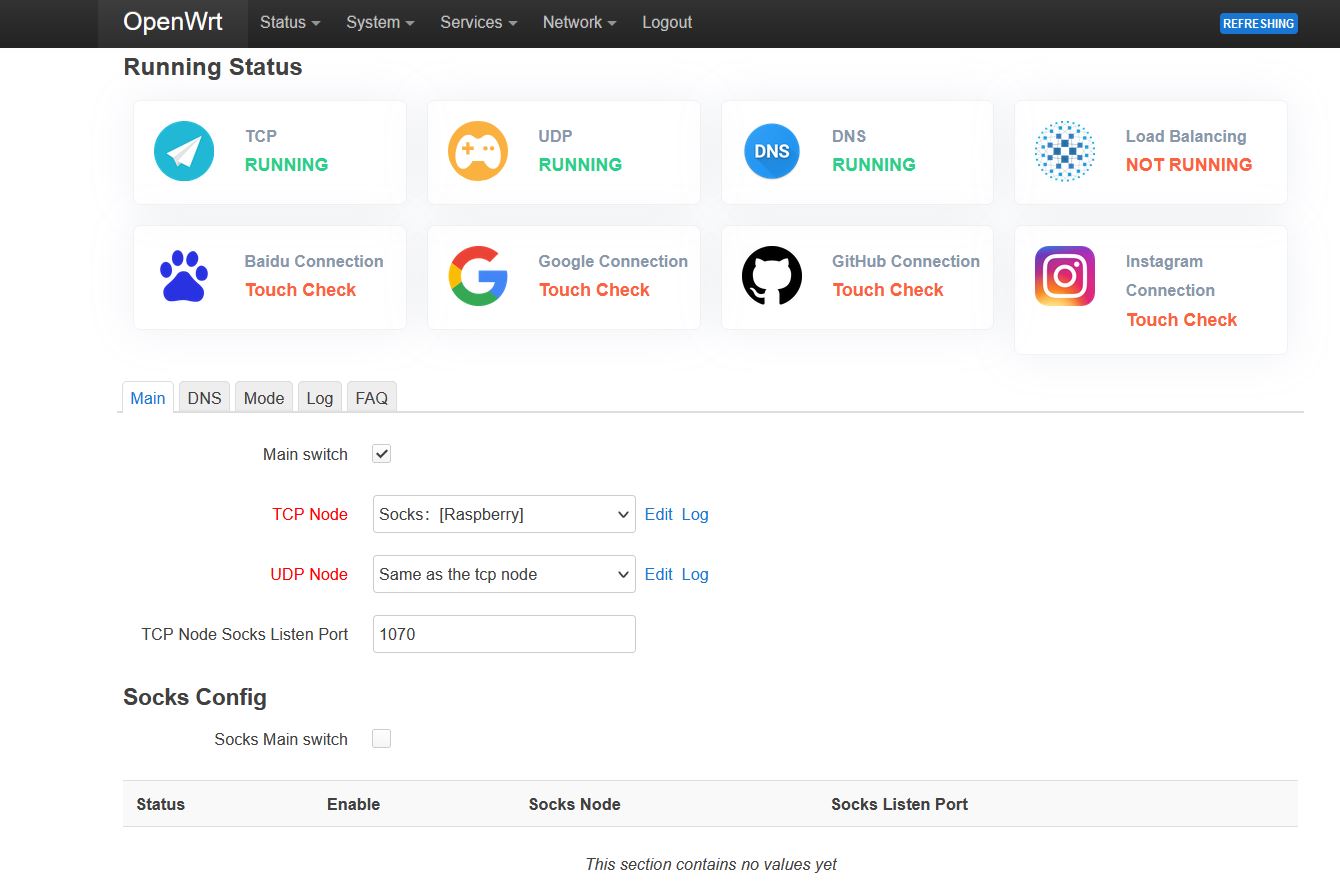Open the UDP Node dropdown

tap(503, 573)
